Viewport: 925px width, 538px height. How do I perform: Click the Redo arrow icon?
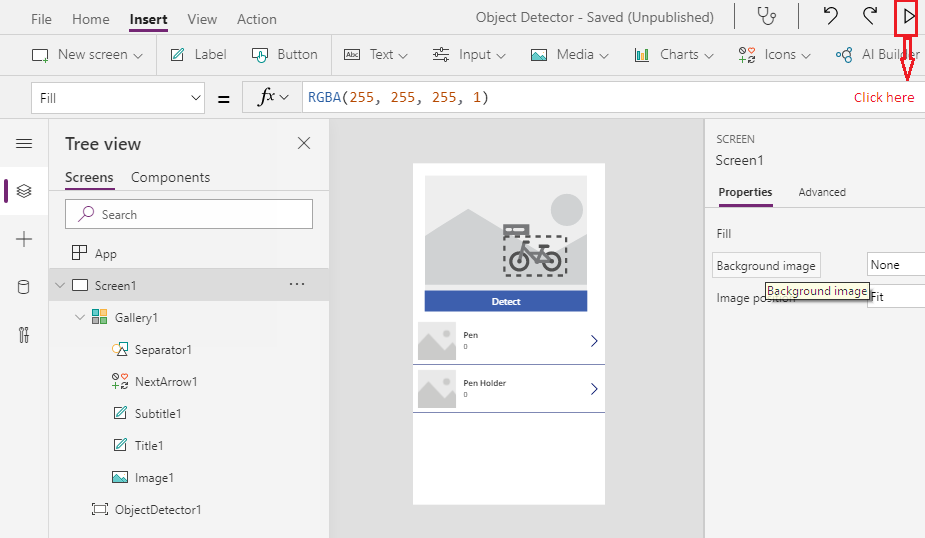870,16
